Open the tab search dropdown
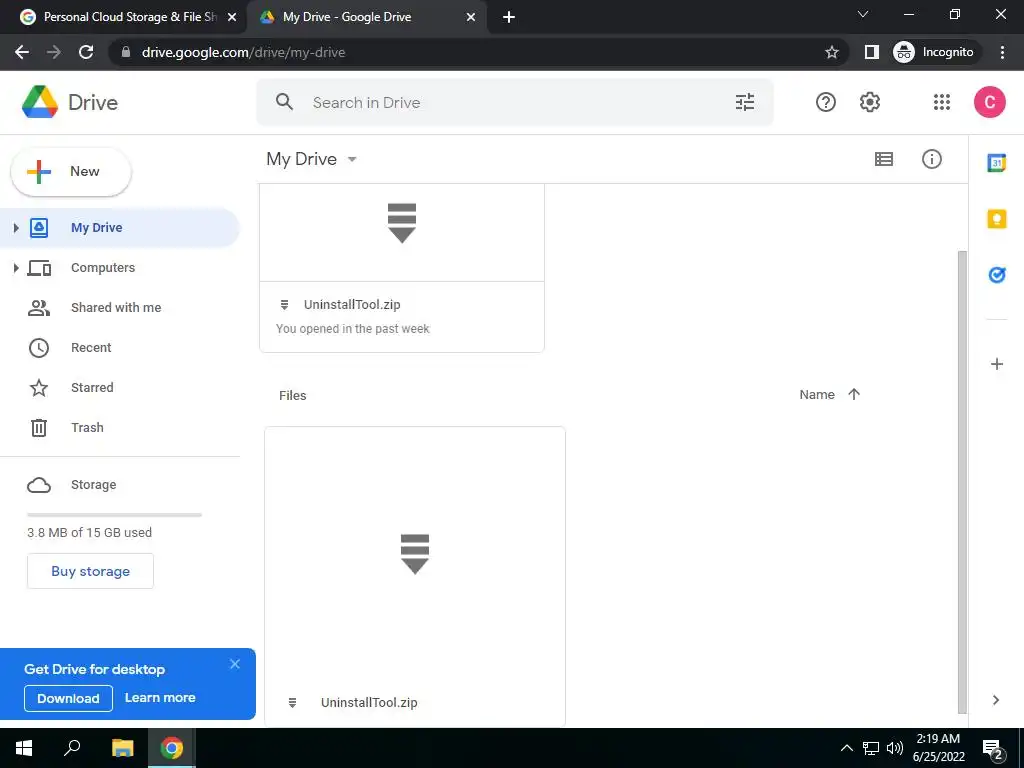Image resolution: width=1024 pixels, height=768 pixels. coord(863,14)
